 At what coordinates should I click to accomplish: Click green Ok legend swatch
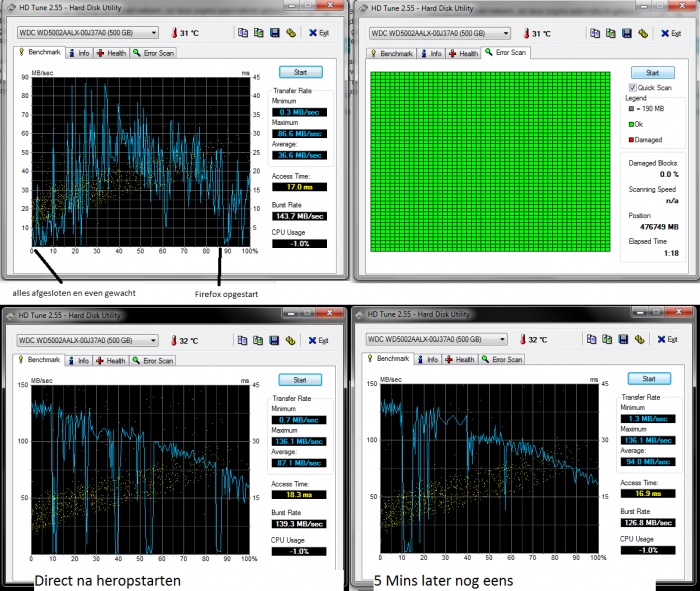631,124
